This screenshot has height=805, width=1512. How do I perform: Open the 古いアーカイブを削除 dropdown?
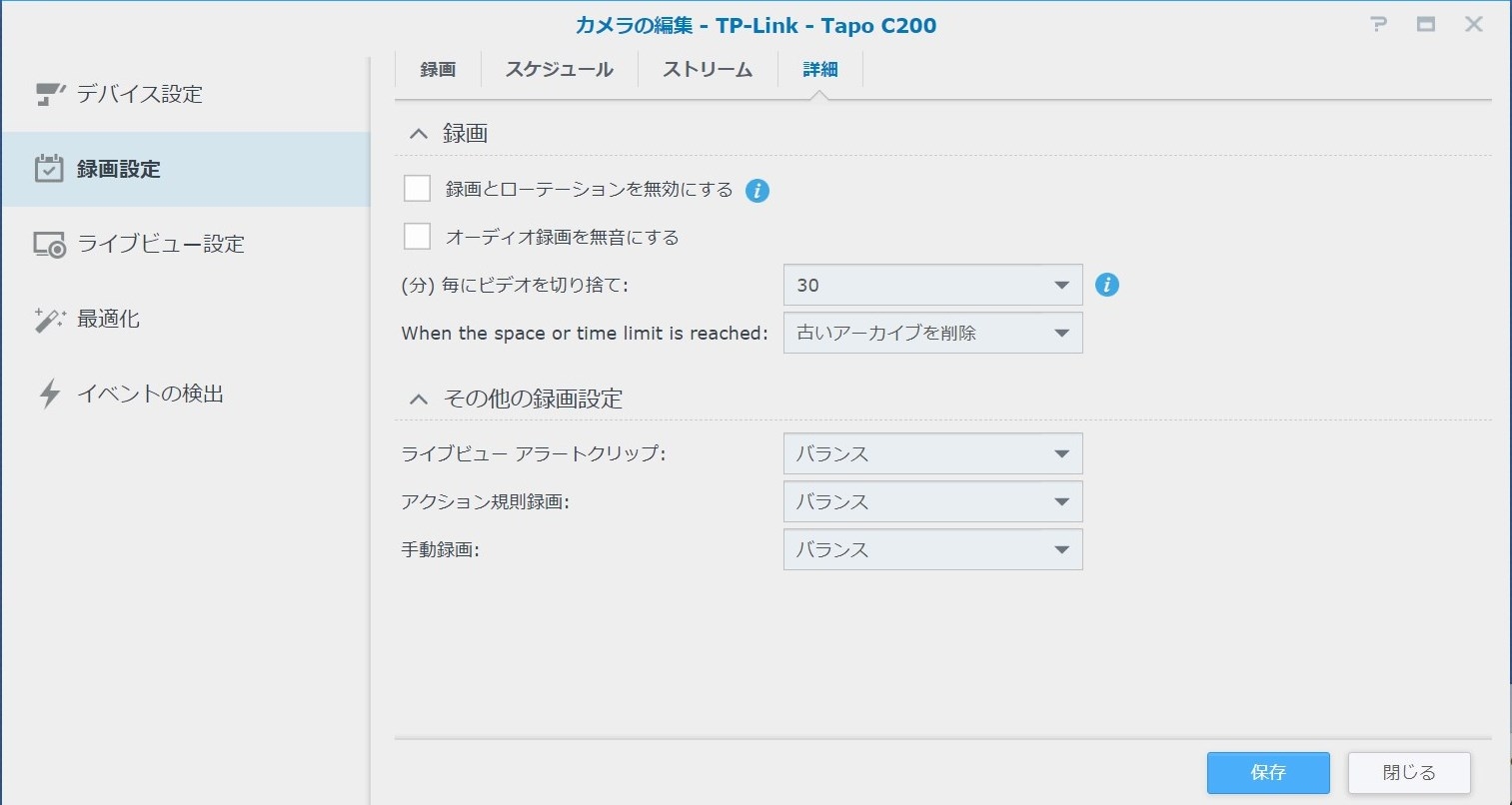coord(932,334)
